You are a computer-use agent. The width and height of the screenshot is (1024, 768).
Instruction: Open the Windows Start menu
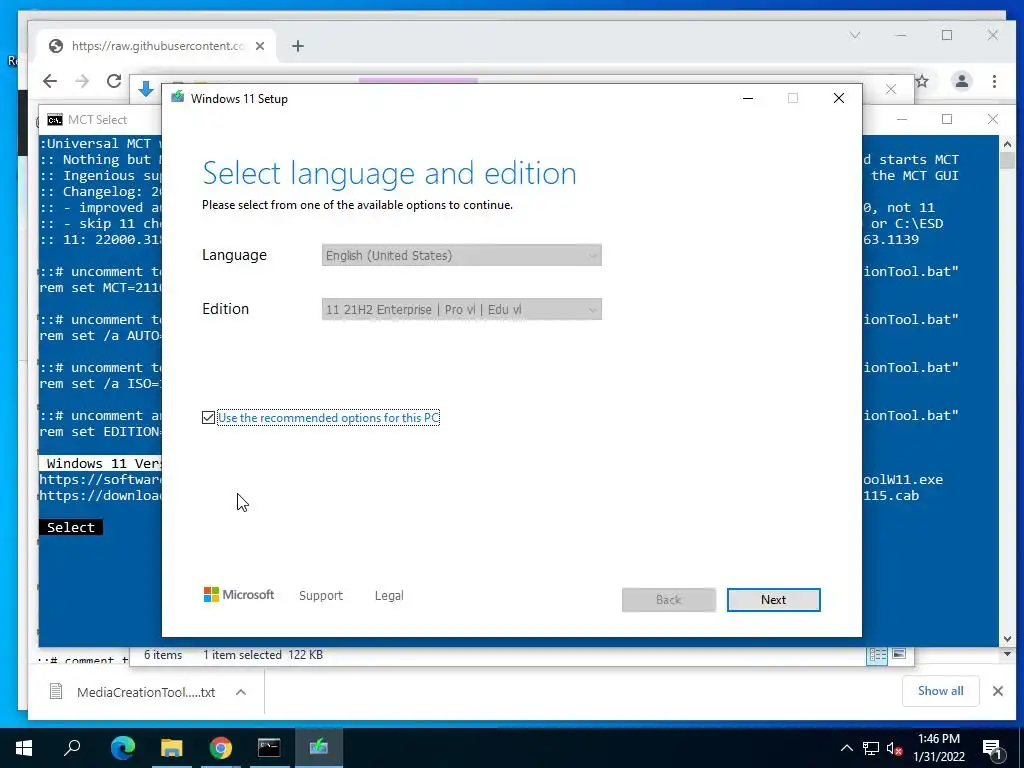click(24, 748)
